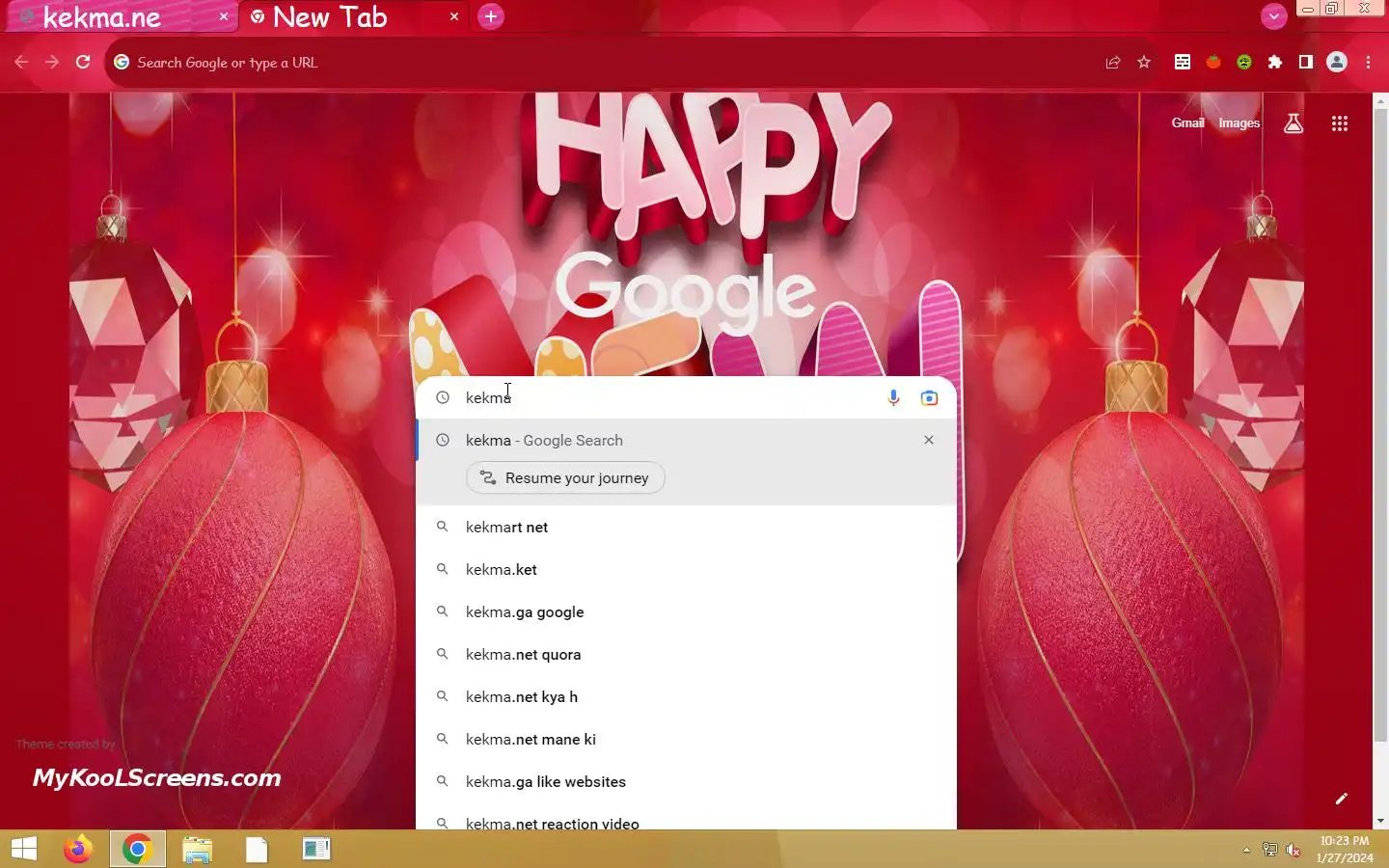Open the muted volume tray icon
This screenshot has height=868, width=1389.
coord(1294,850)
